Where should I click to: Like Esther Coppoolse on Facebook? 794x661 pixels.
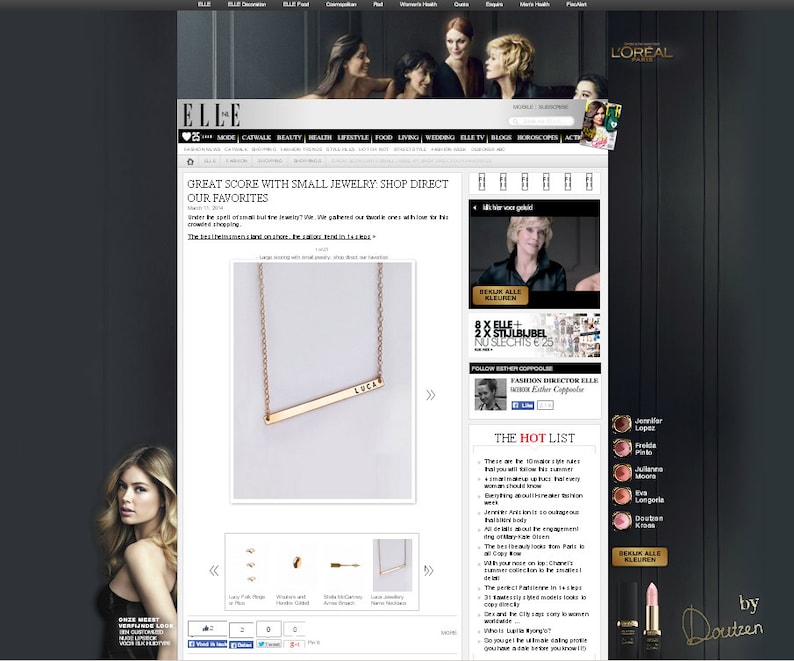point(523,405)
